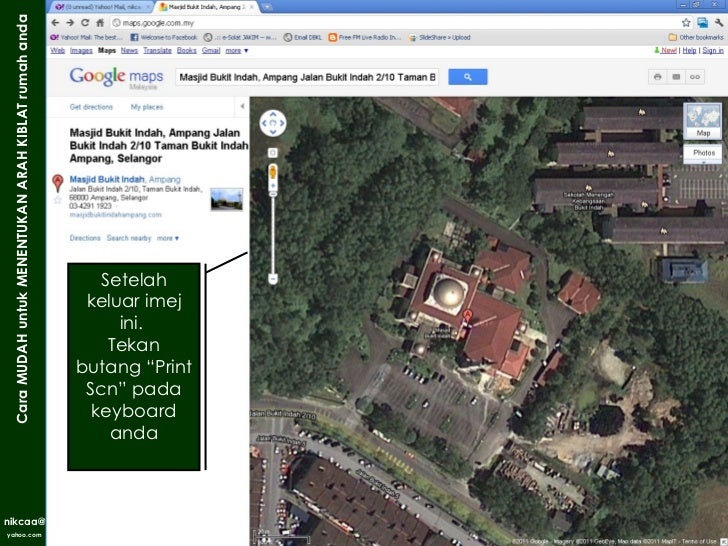Open Gmail in the Google bar
The width and height of the screenshot is (728, 546).
point(211,50)
